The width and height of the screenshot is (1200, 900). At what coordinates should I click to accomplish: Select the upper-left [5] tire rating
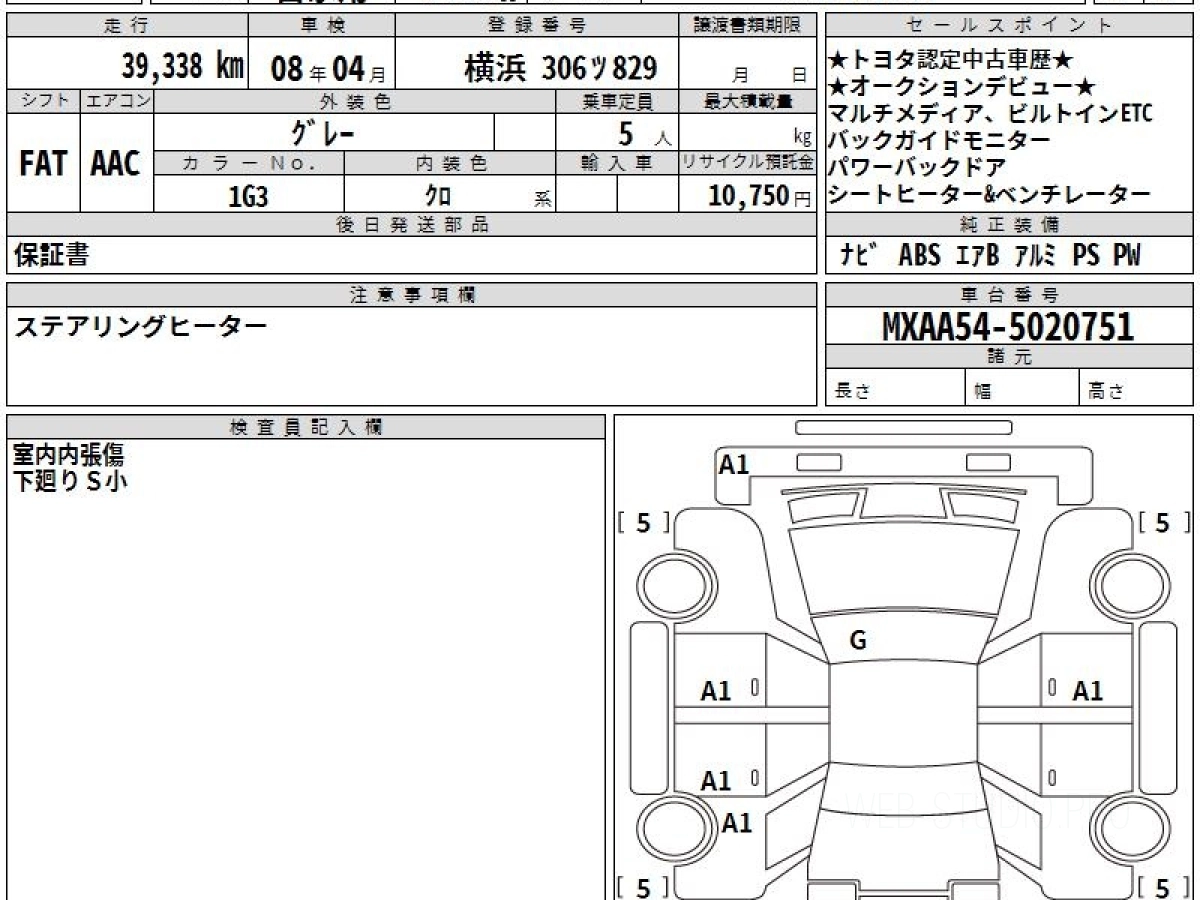click(643, 523)
